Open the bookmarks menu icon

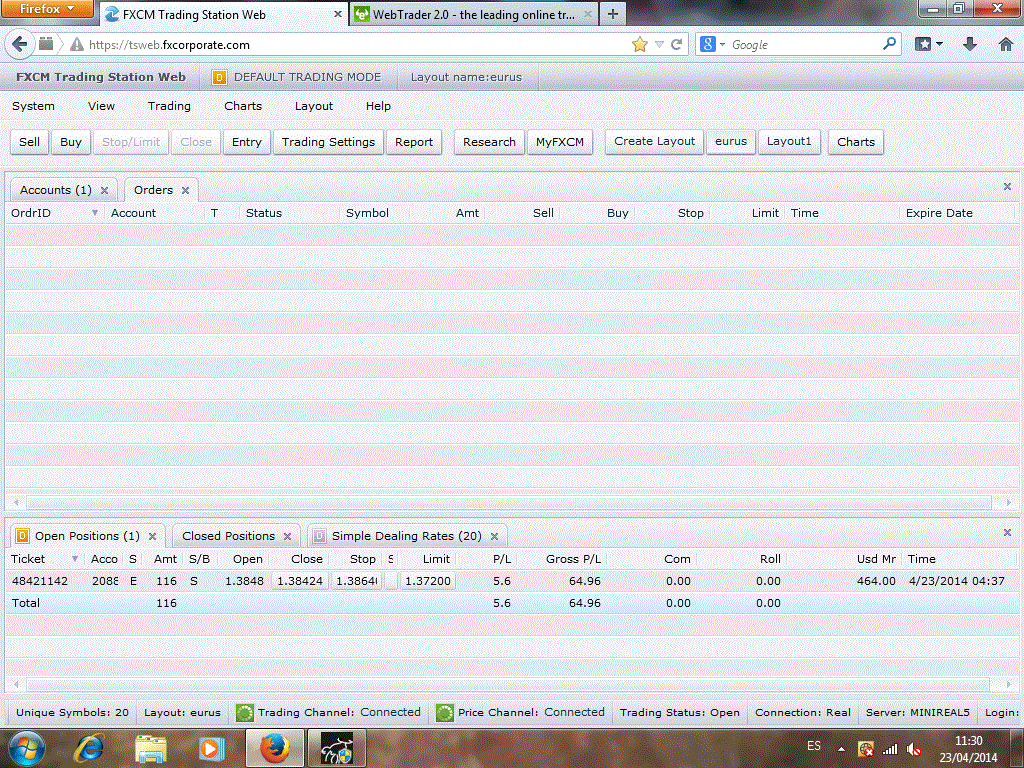pos(928,44)
